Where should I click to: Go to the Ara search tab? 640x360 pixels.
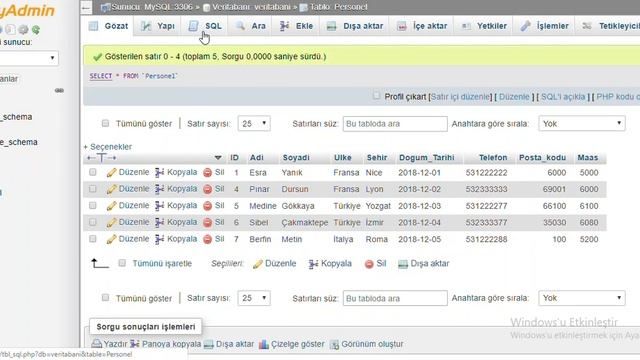251,26
